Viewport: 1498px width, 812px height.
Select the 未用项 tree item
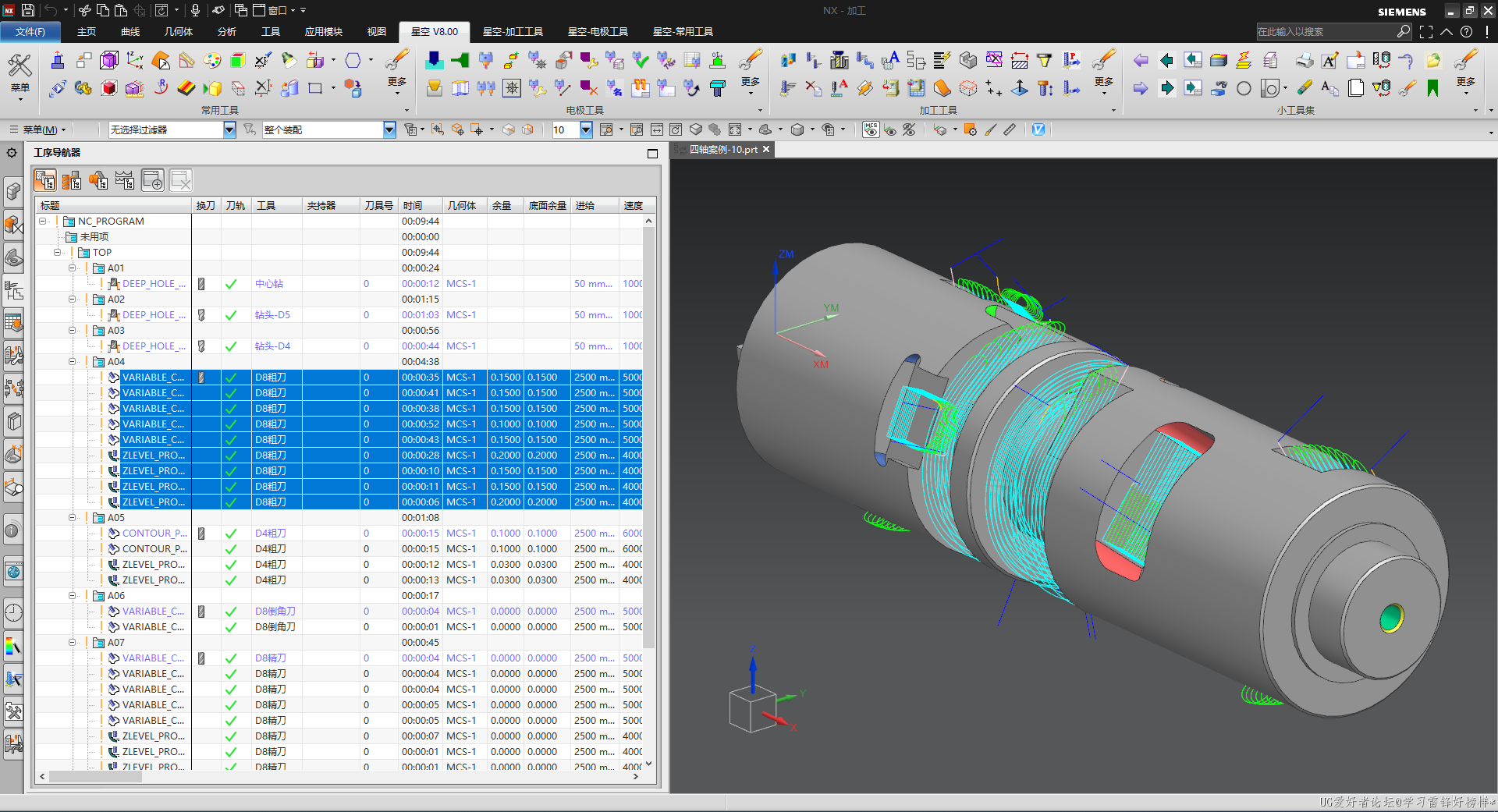pyautogui.click(x=94, y=237)
